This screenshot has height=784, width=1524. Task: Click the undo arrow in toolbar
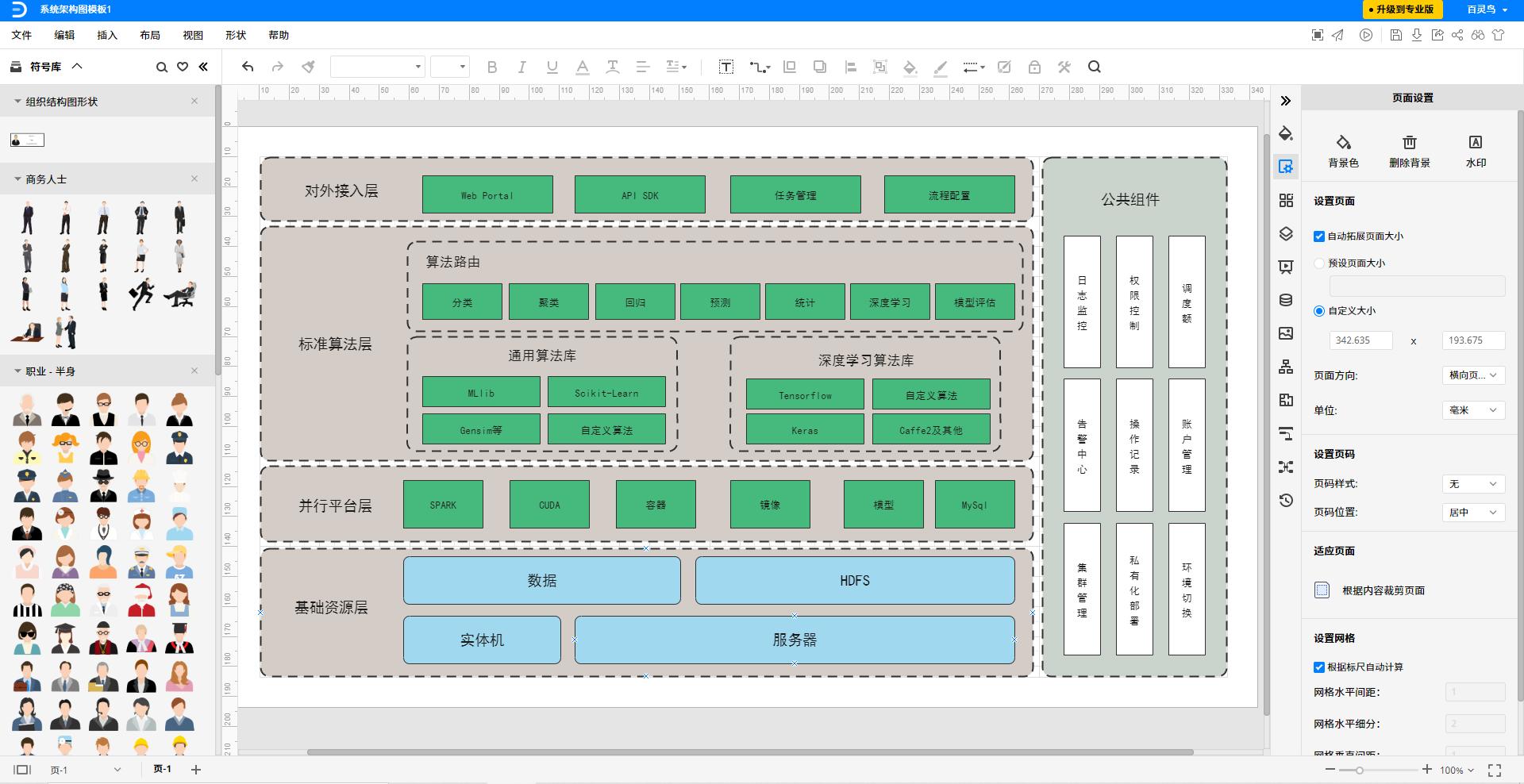(248, 67)
